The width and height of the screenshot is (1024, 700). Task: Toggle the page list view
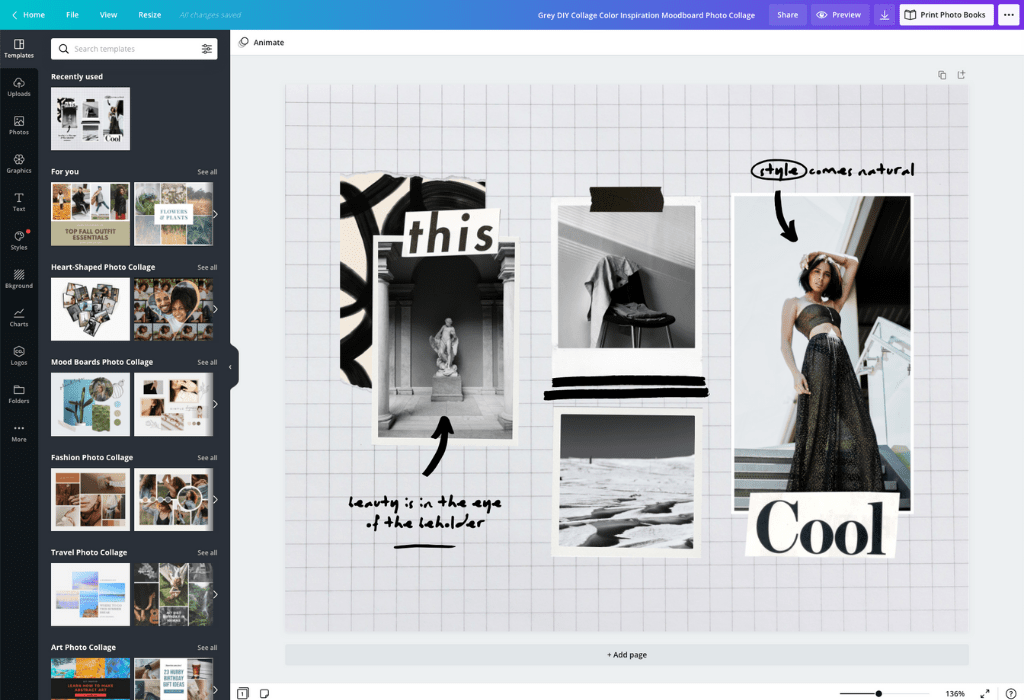(242, 692)
